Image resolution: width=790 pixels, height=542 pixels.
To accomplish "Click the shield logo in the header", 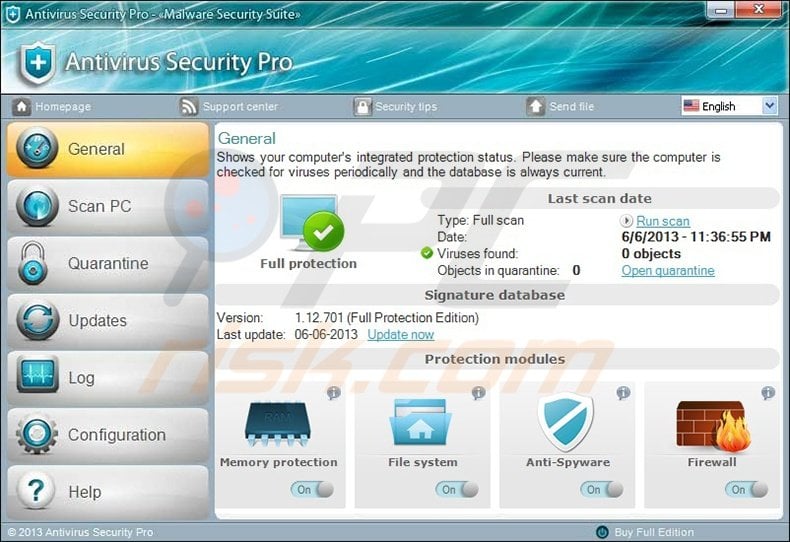I will pos(37,63).
